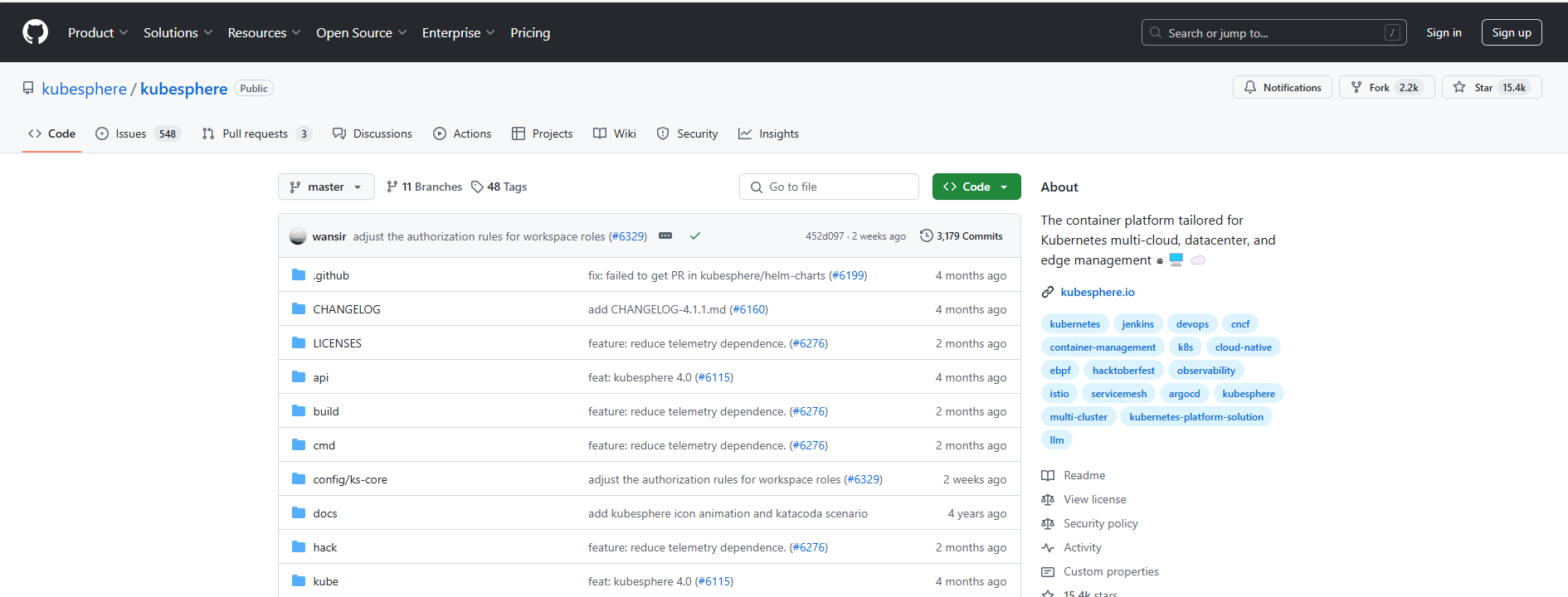Open the api folder
Screen dimensions: 1568x597
[321, 377]
